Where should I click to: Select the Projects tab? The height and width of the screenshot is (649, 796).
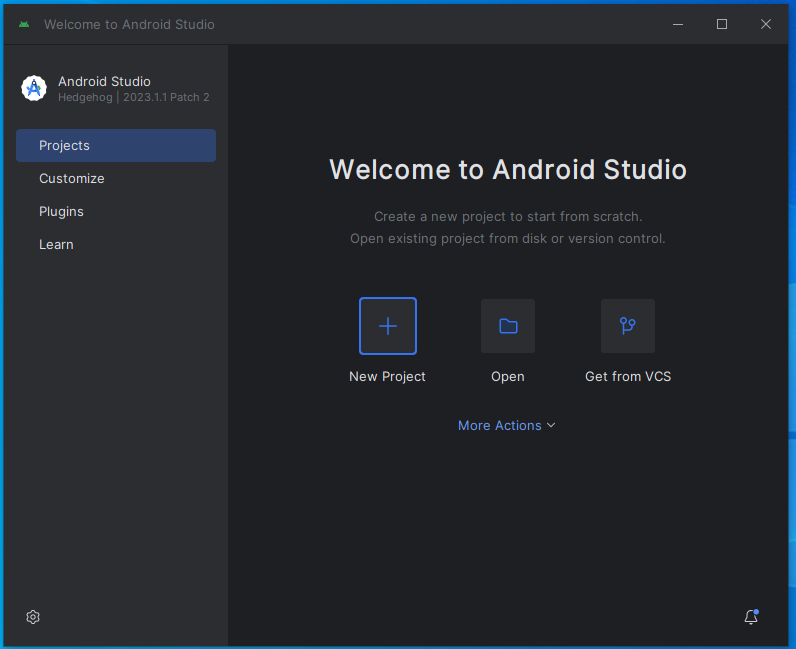point(116,145)
